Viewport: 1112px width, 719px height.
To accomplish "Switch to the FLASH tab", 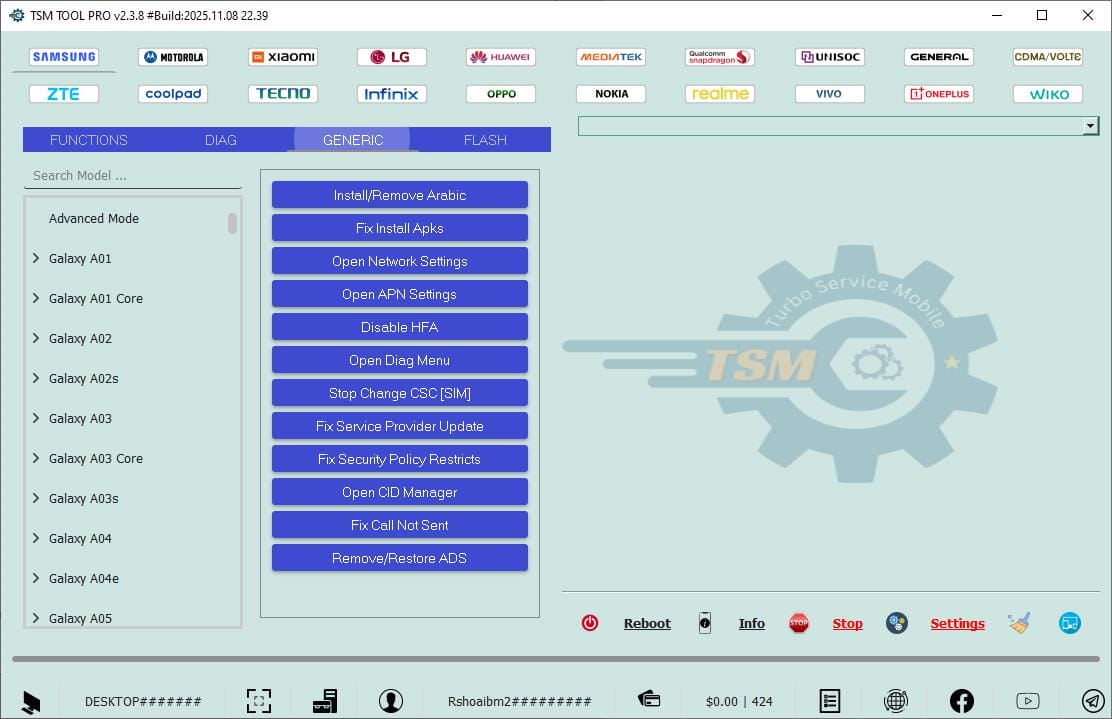I will [x=483, y=139].
